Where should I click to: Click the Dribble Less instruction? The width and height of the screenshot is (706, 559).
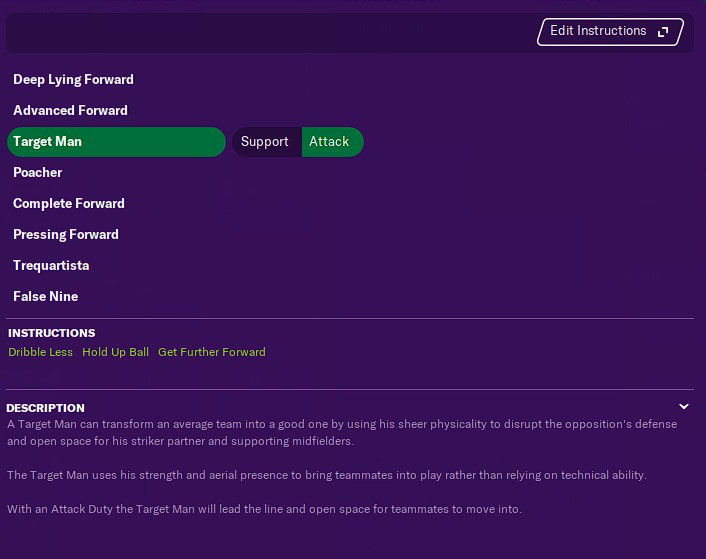click(x=41, y=352)
